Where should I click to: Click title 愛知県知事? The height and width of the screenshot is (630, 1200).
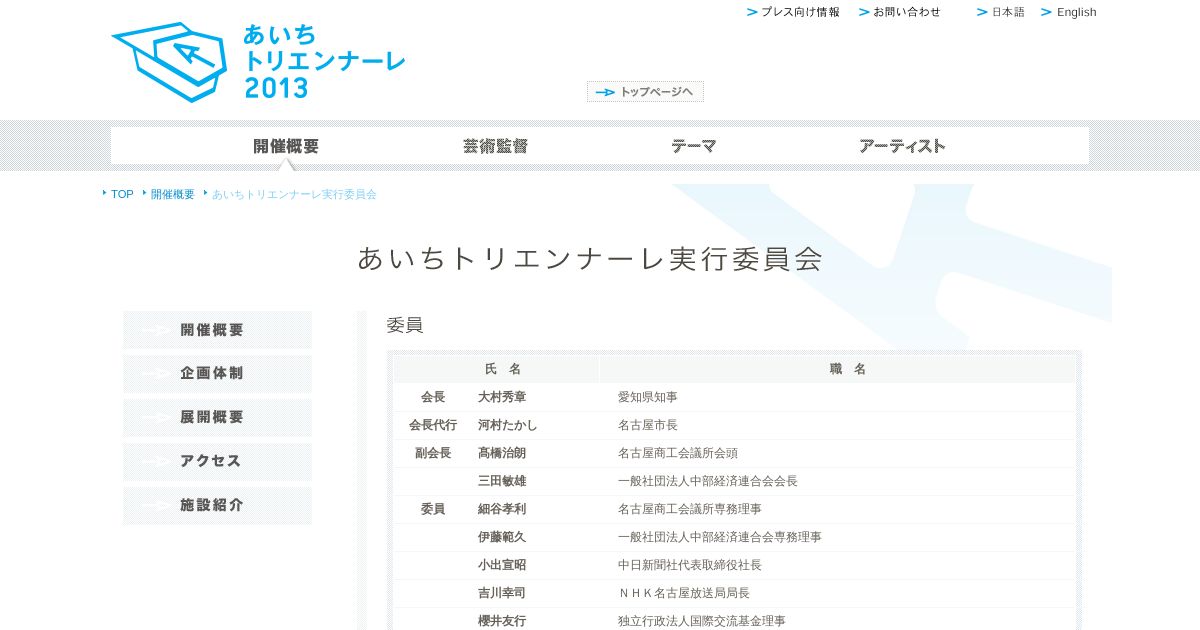point(648,397)
